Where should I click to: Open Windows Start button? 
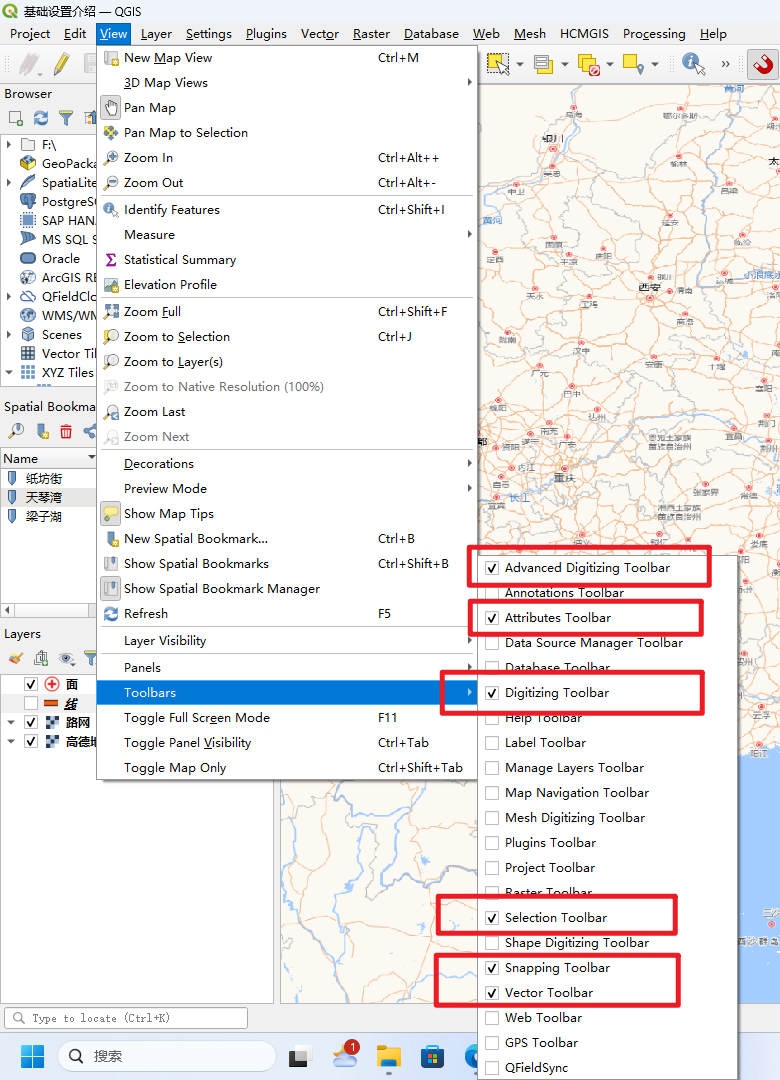pos(32,1056)
